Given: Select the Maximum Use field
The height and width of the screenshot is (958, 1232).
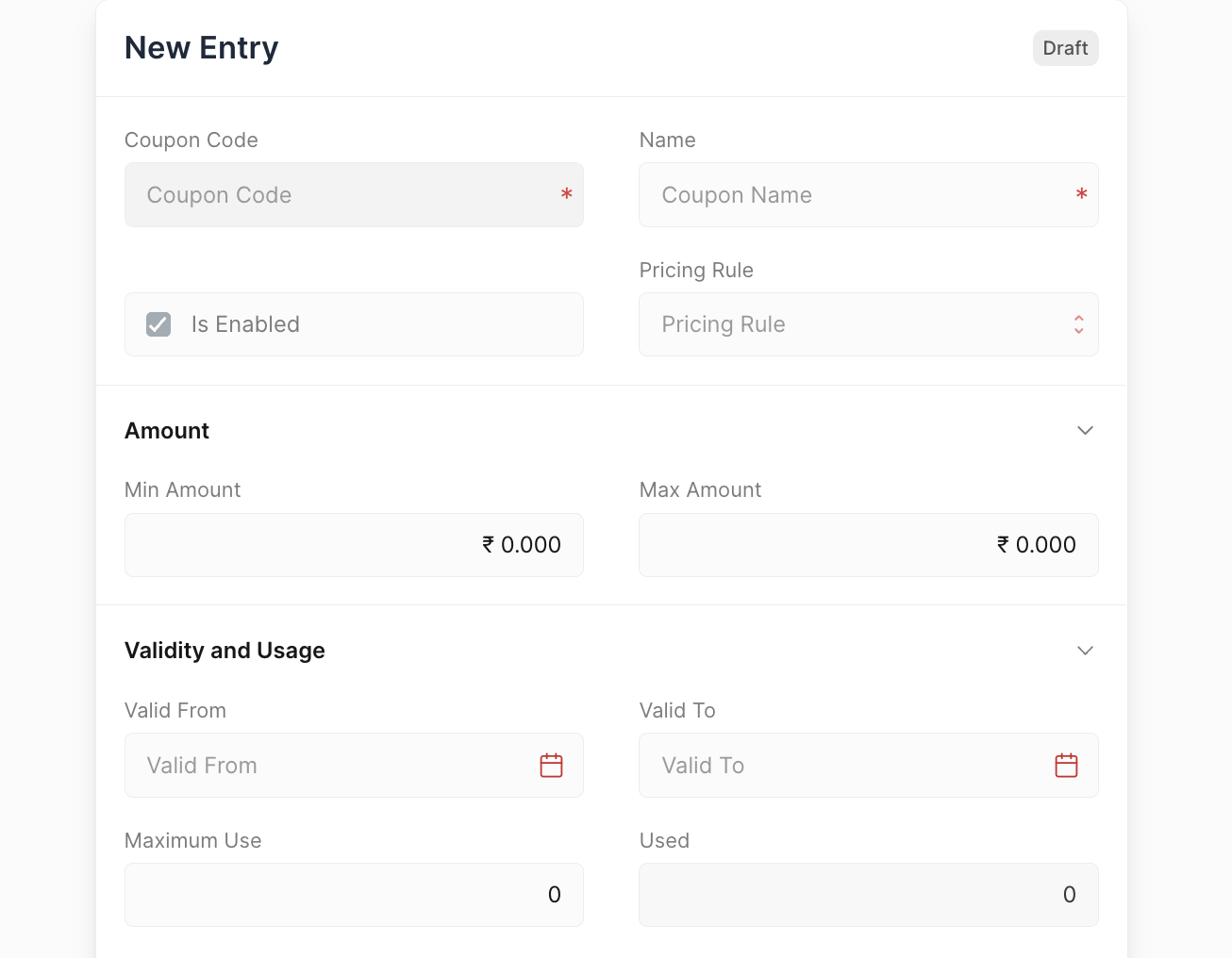Looking at the screenshot, I should (355, 895).
